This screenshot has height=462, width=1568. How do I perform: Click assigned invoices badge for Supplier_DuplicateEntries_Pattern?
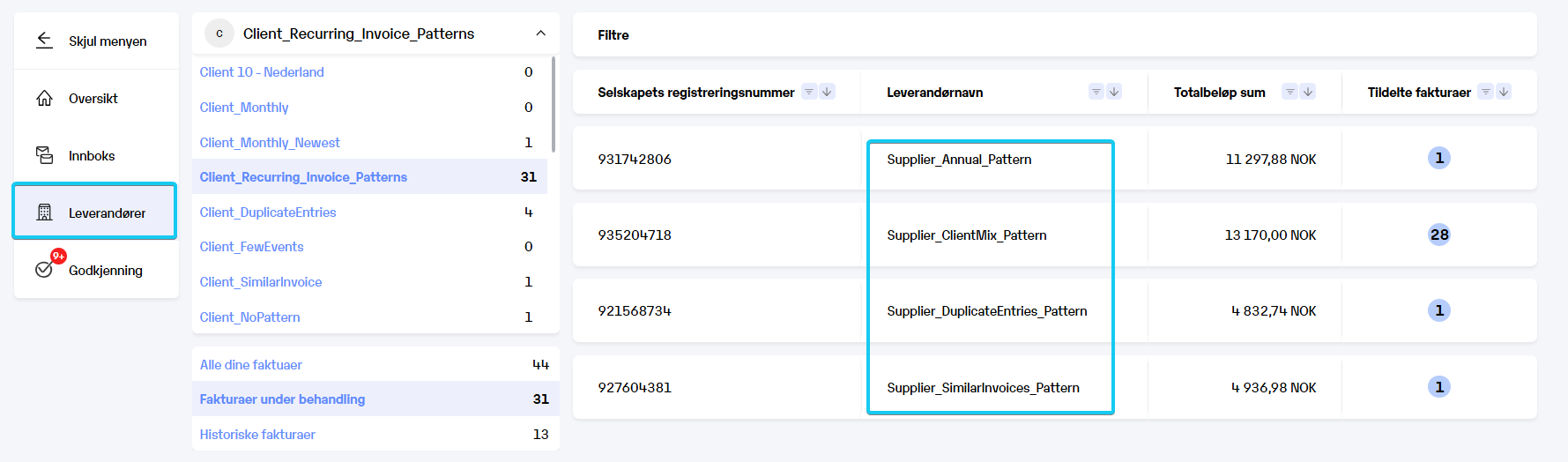[1439, 310]
